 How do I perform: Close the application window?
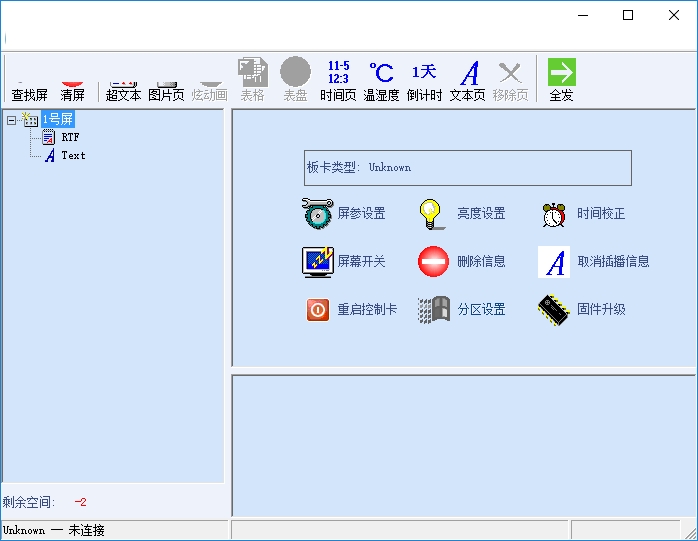(674, 15)
